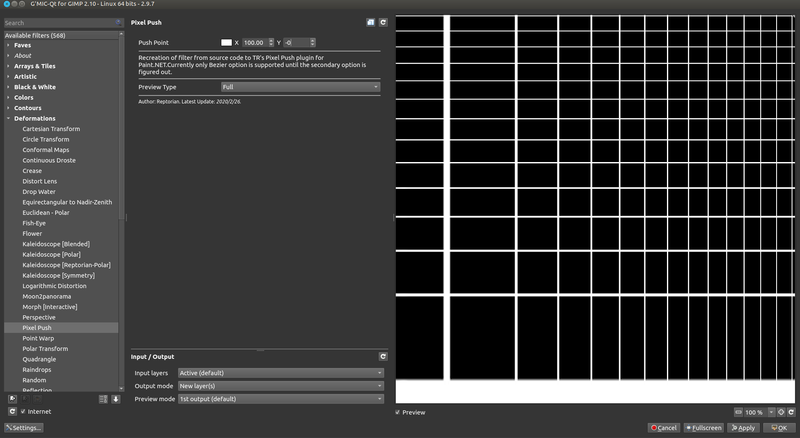The width and height of the screenshot is (800, 438).
Task: Expand the Contours category
Action: (8, 108)
